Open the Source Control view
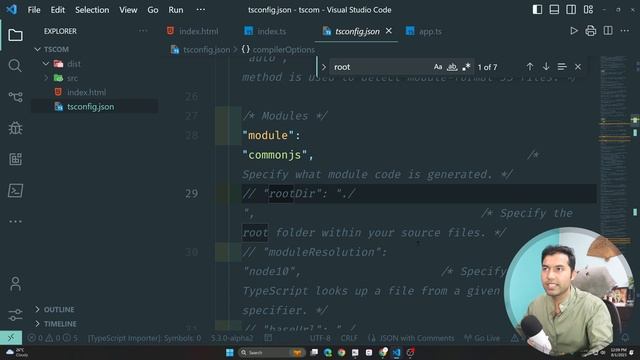This screenshot has width=640, height=360. [15, 97]
